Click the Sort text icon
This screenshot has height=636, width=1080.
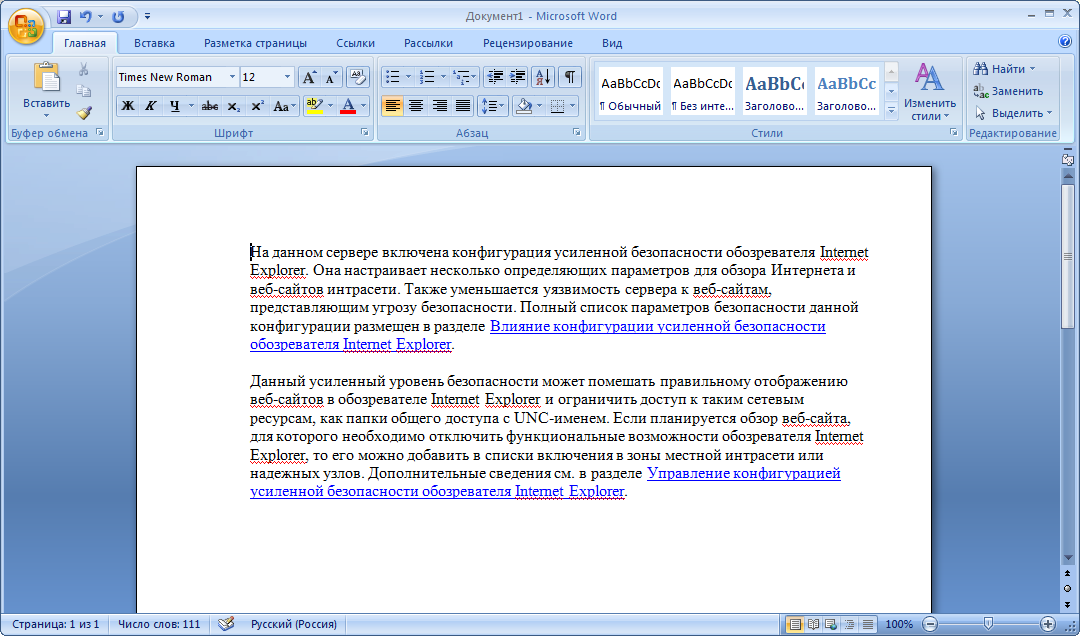[543, 77]
